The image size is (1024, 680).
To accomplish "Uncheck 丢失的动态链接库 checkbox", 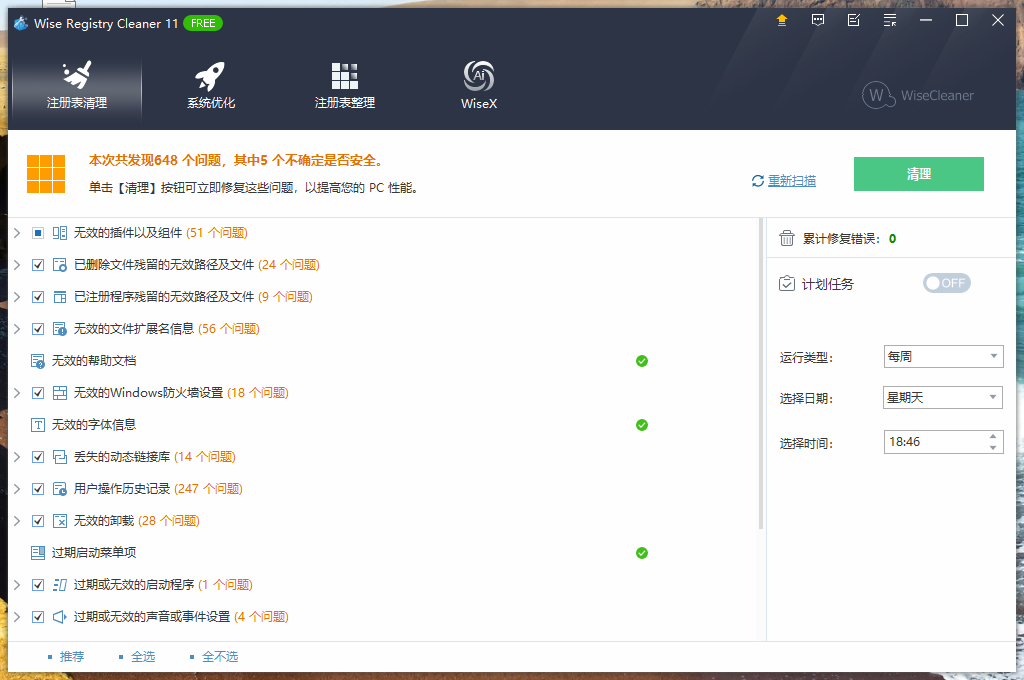I will click(38, 457).
